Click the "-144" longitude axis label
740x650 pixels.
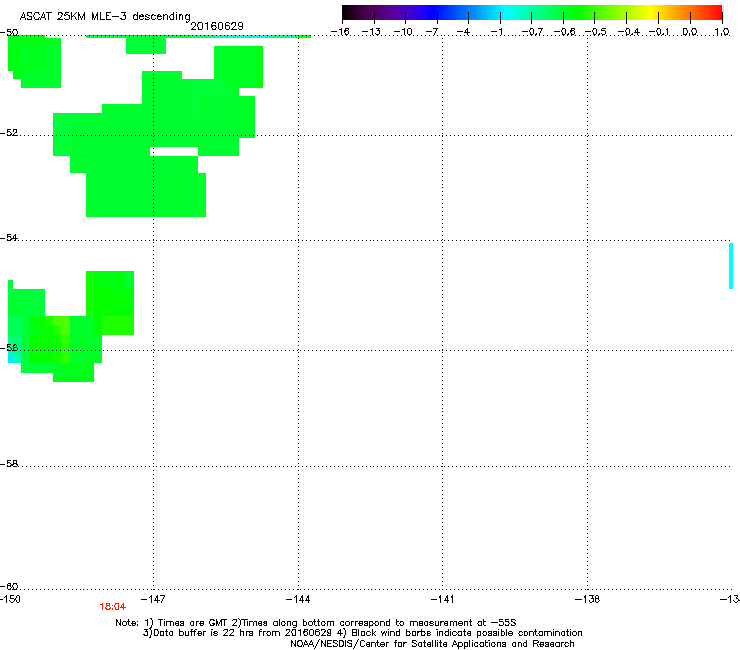point(298,599)
